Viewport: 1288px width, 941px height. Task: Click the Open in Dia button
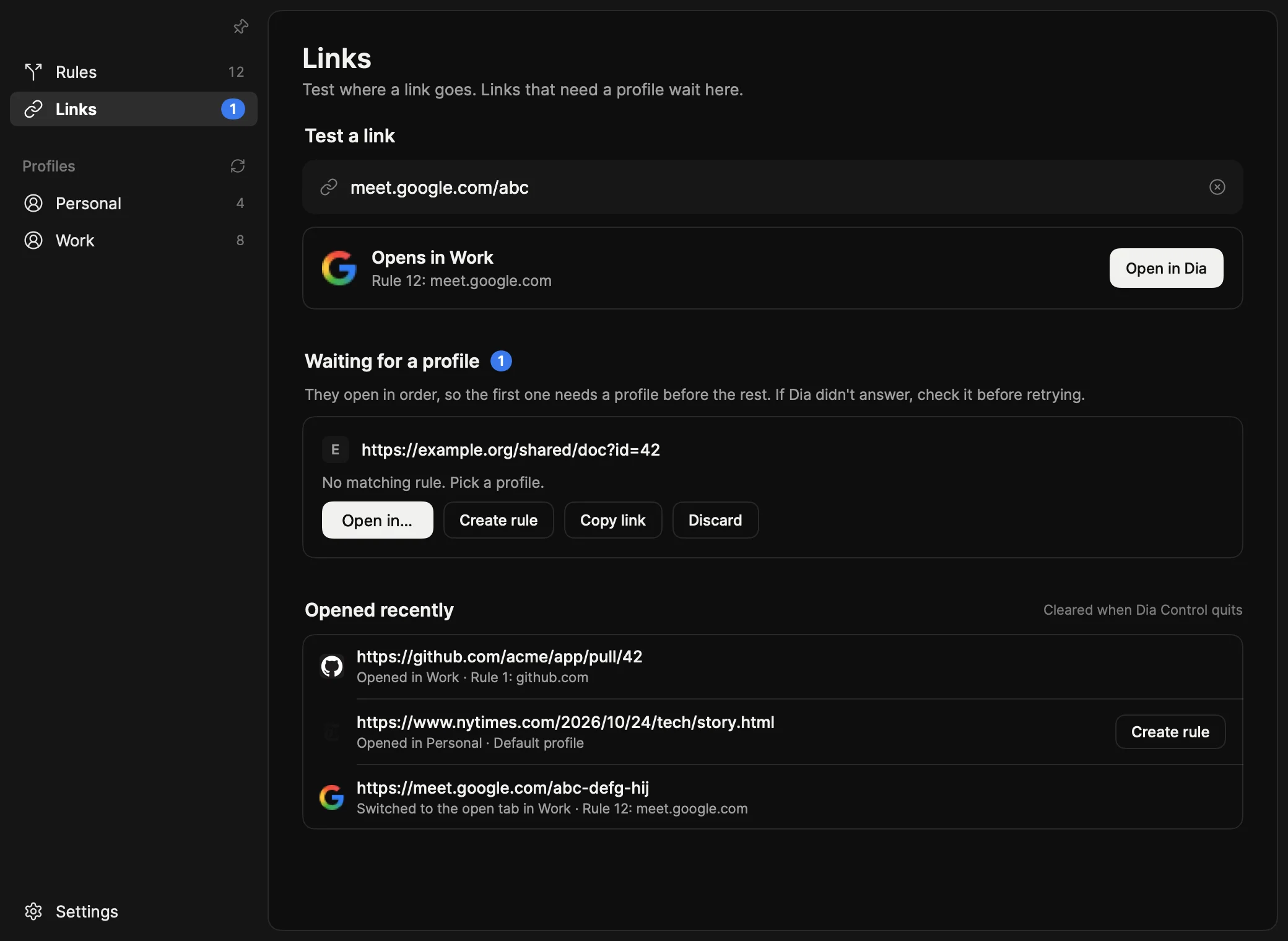(x=1166, y=268)
